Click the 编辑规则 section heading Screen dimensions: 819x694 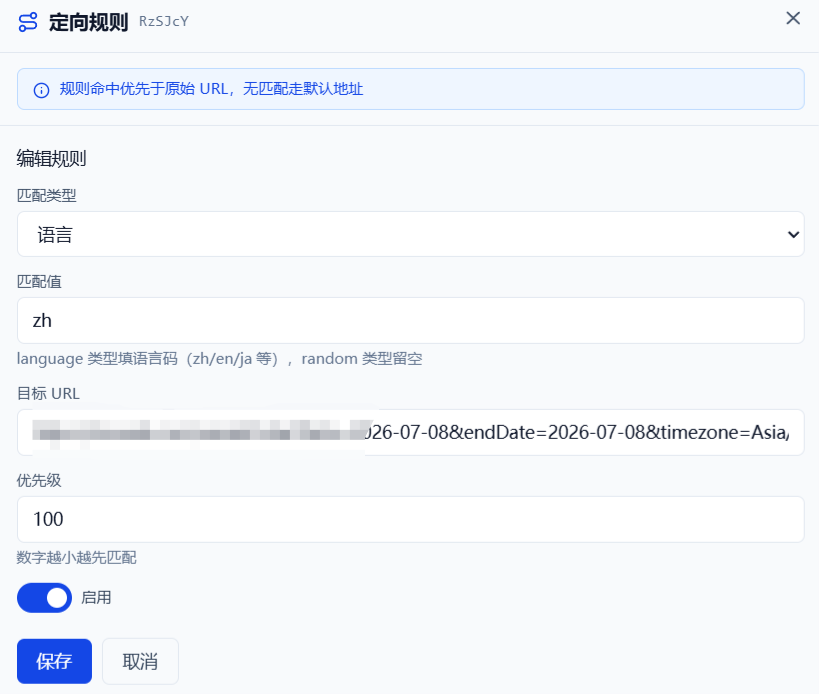point(51,158)
